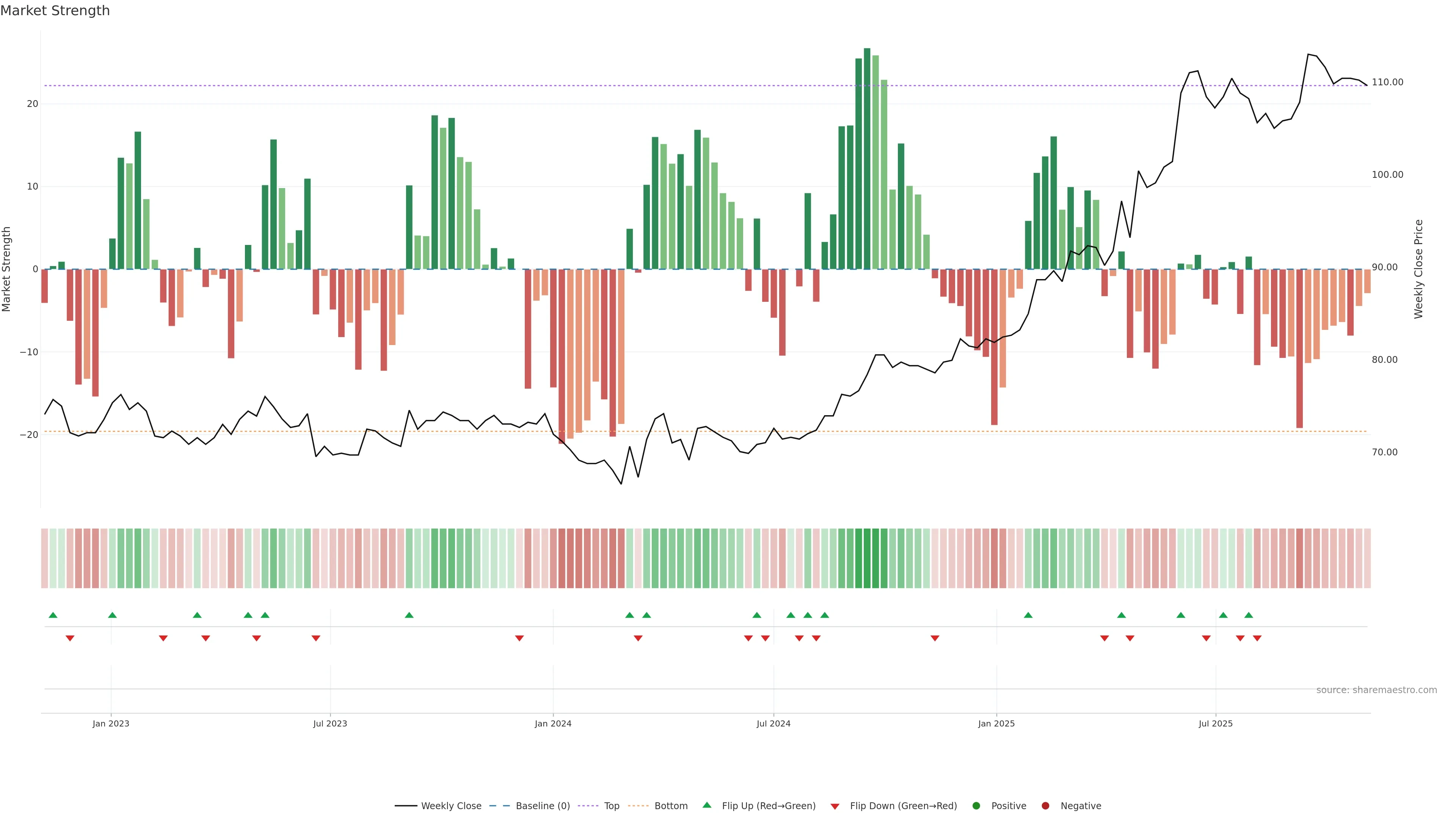This screenshot has height=819, width=1456.
Task: Click the green Positive legend dot
Action: [x=976, y=805]
